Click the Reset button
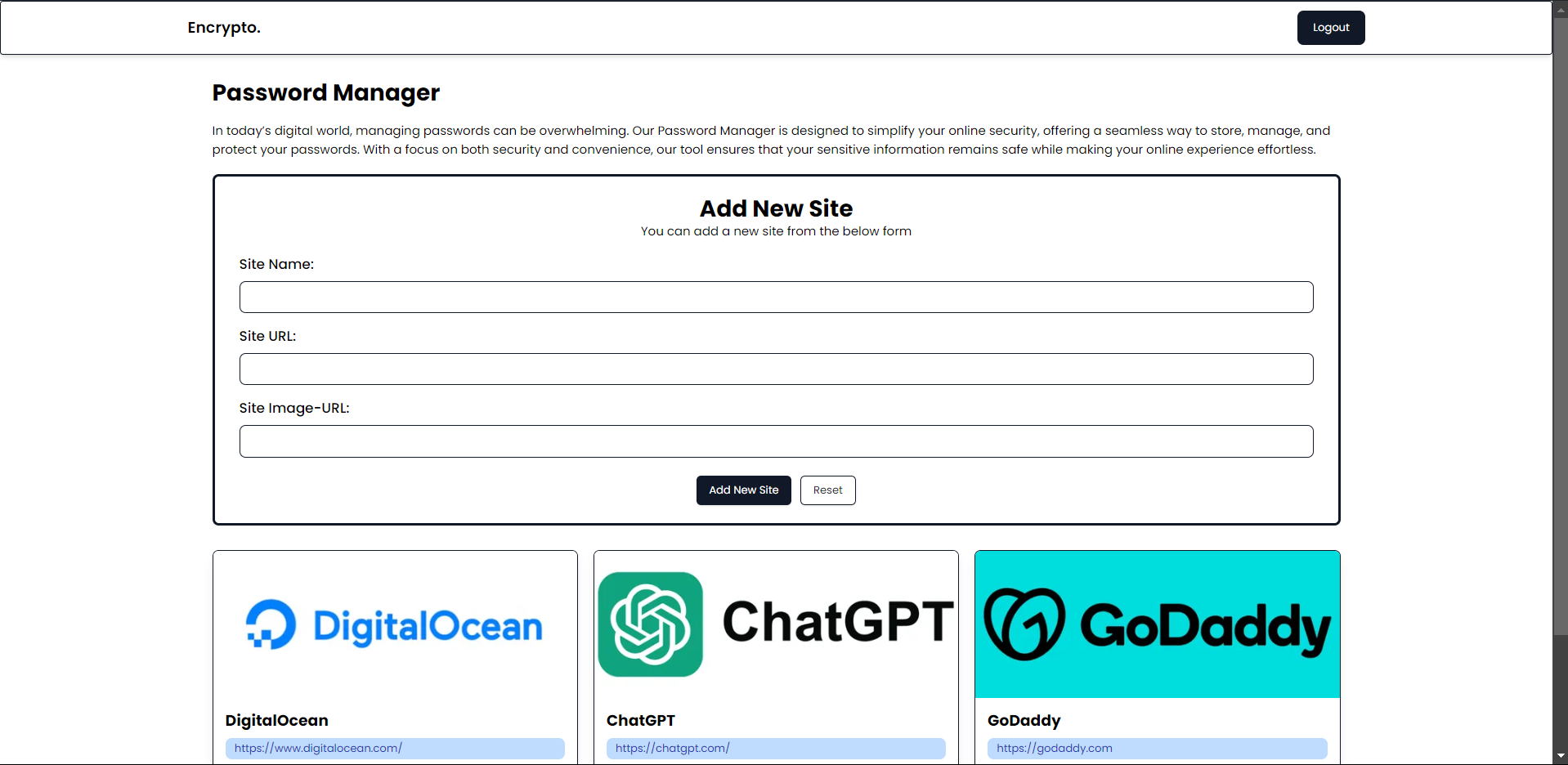Screen dimensions: 1568x765 (x=827, y=490)
